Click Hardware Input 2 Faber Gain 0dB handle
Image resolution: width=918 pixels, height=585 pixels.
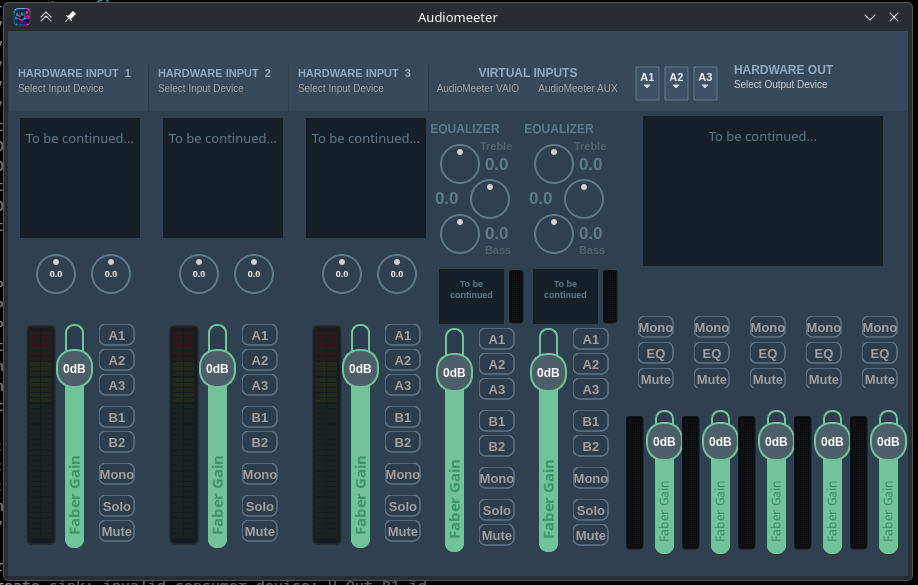(x=217, y=368)
